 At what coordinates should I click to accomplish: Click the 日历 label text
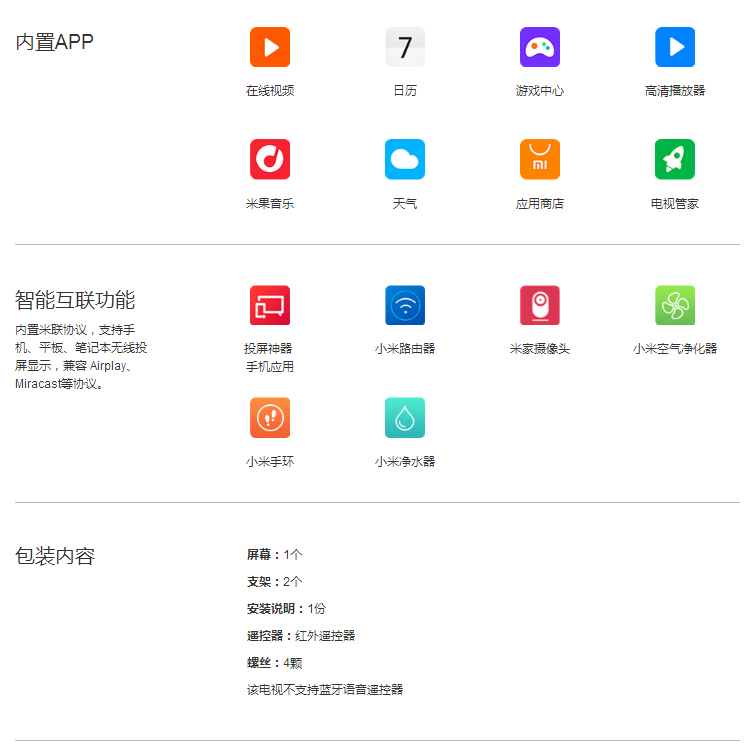click(x=405, y=91)
